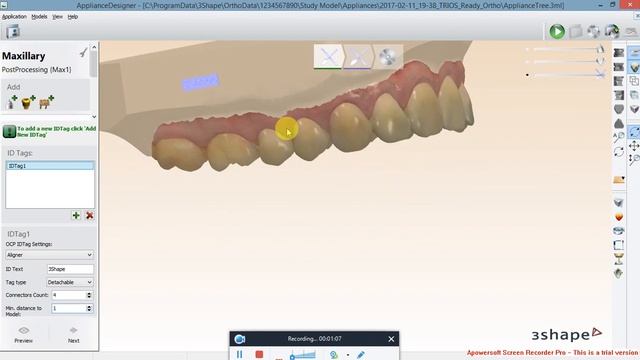The image size is (640, 360).
Task: Open the View menu
Action: (58, 17)
